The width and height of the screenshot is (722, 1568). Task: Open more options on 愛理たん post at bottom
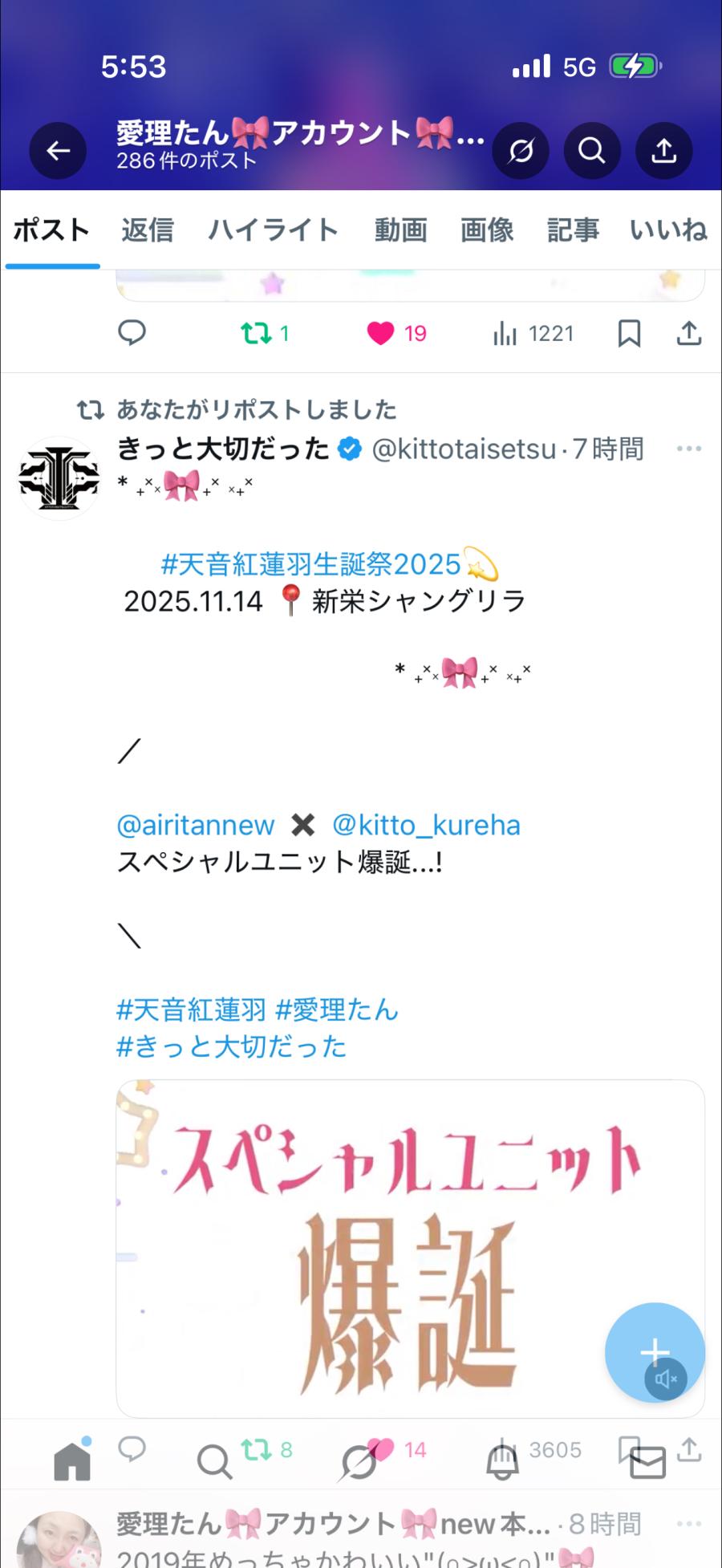click(688, 1523)
